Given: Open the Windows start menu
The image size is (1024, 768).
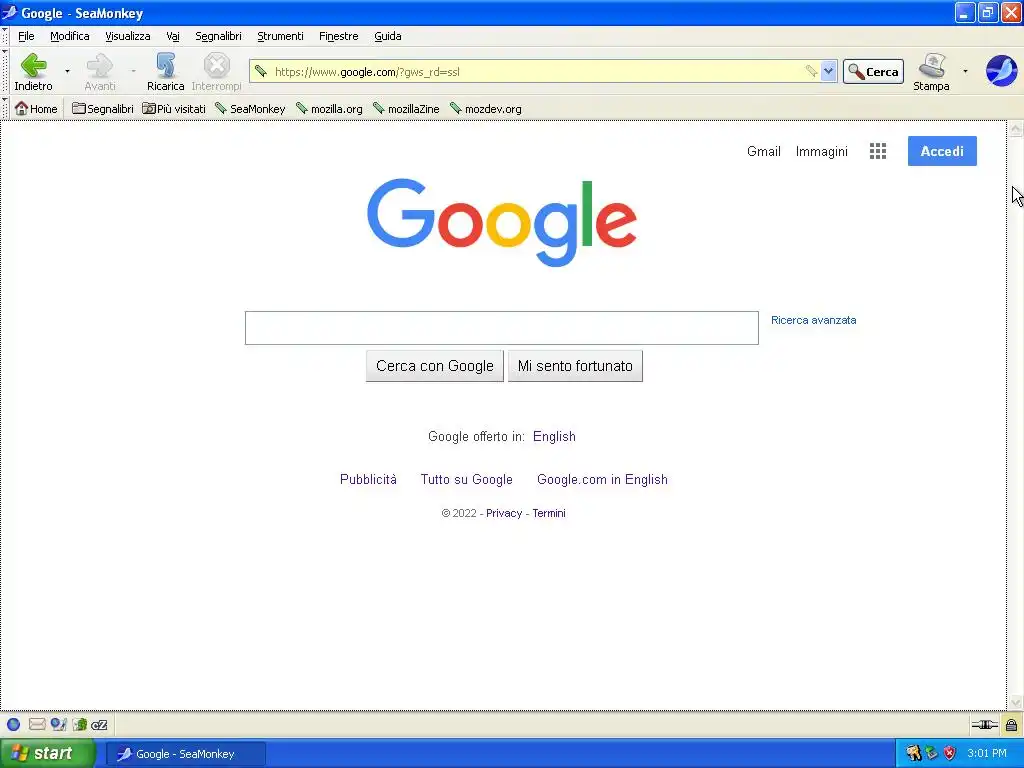Looking at the screenshot, I should 48,754.
